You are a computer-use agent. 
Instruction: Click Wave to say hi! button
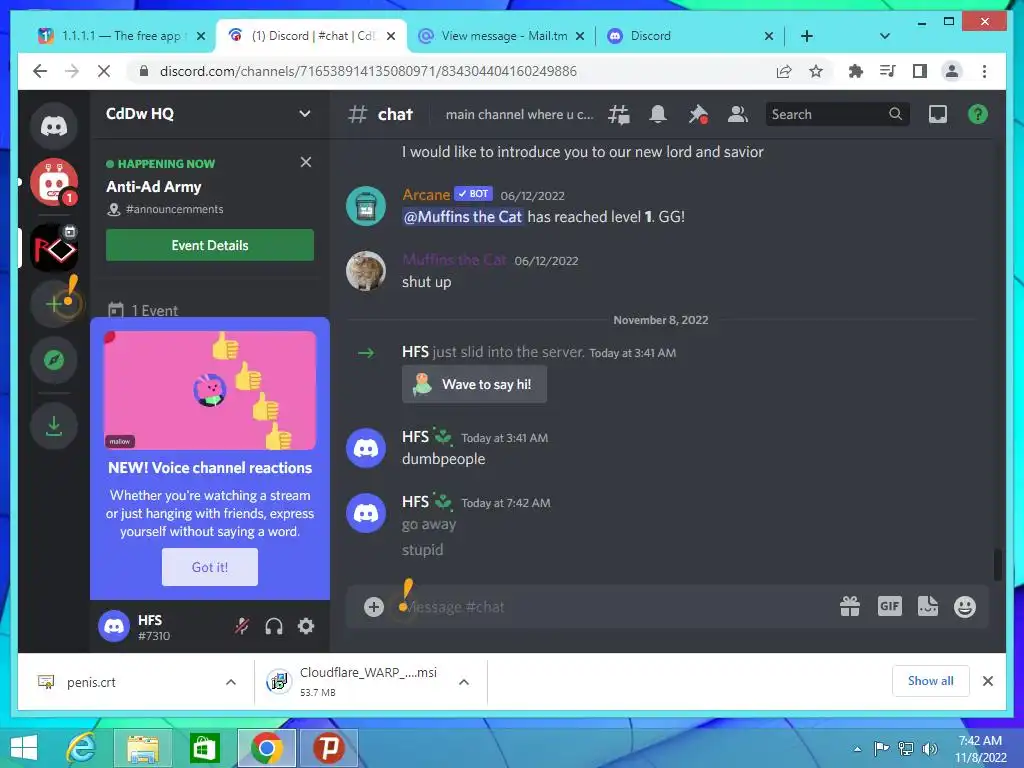[474, 384]
